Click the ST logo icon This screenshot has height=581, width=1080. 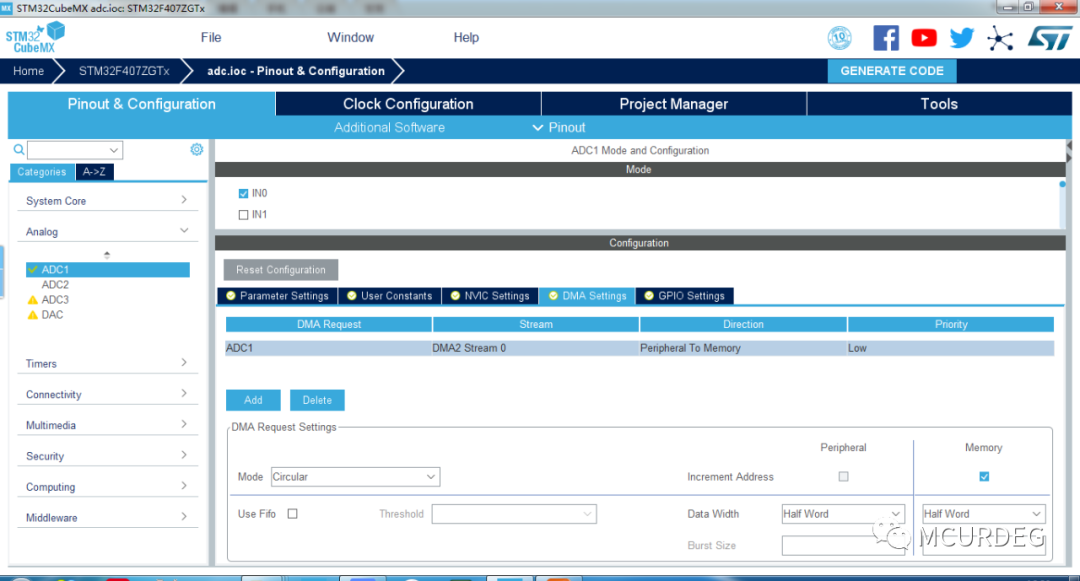click(x=1050, y=38)
